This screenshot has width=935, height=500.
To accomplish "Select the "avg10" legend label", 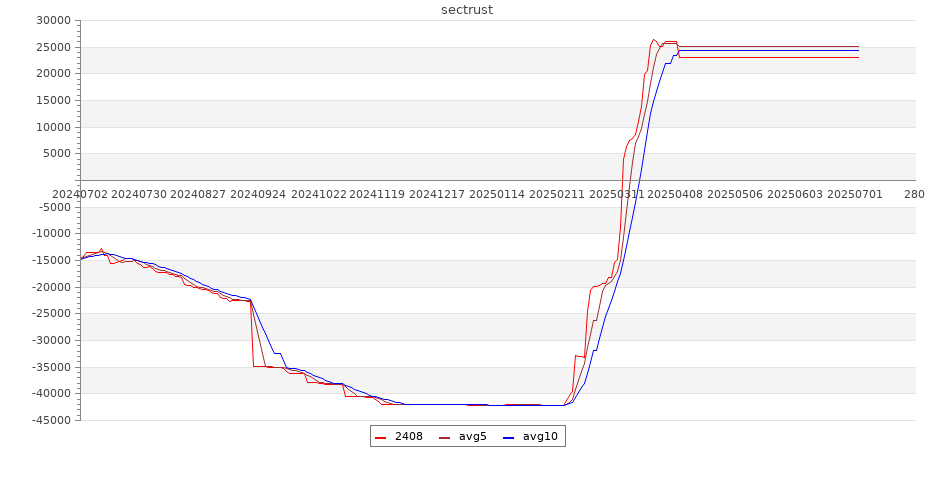I will tap(540, 436).
